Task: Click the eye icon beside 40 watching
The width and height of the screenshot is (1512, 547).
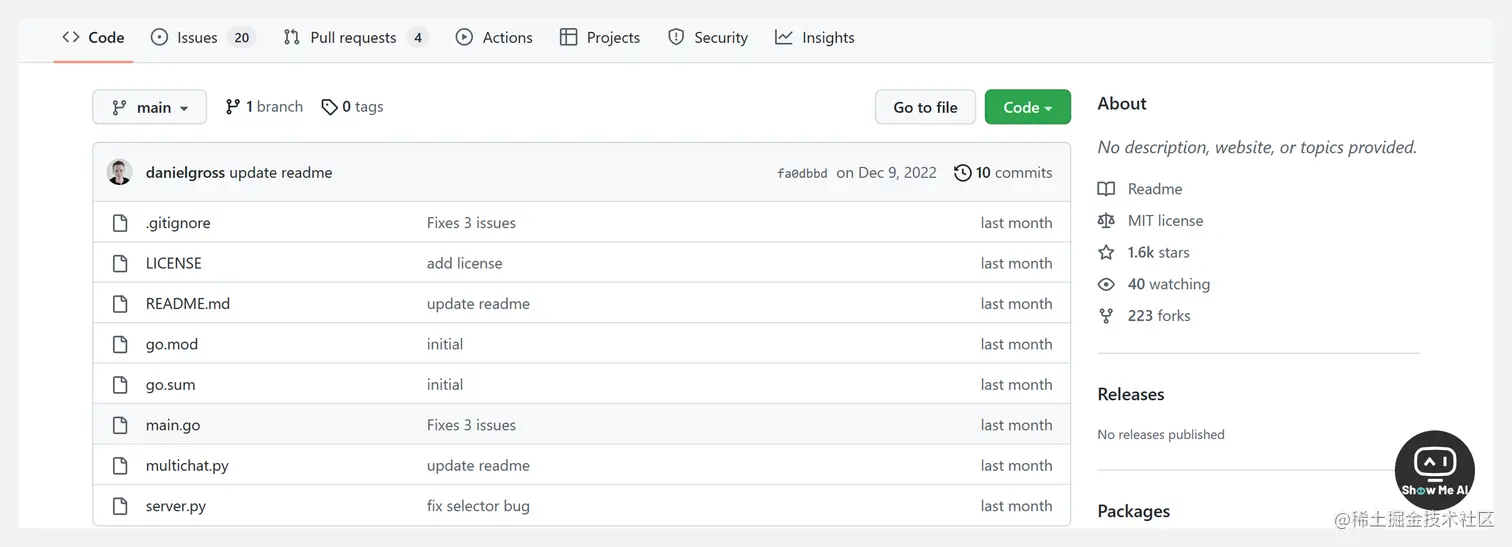Action: (x=1106, y=284)
